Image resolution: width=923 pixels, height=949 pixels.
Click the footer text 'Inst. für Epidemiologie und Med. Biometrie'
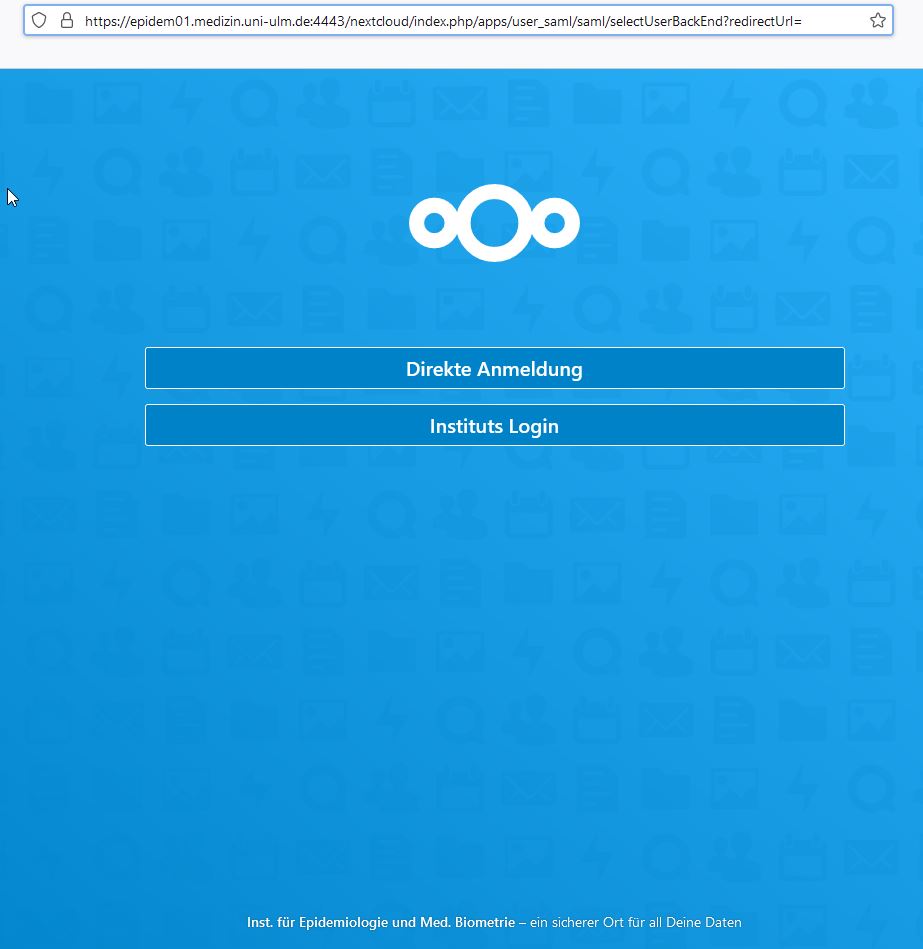(x=381, y=922)
